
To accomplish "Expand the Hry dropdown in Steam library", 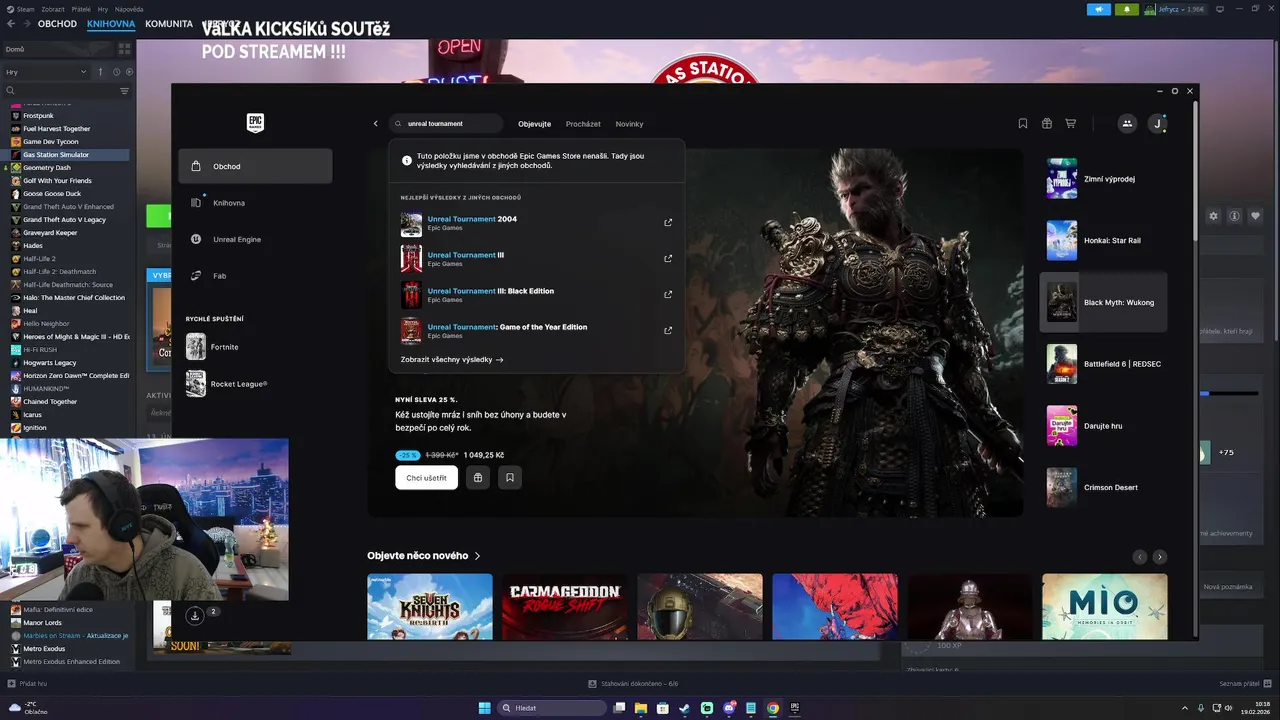I will coord(46,72).
